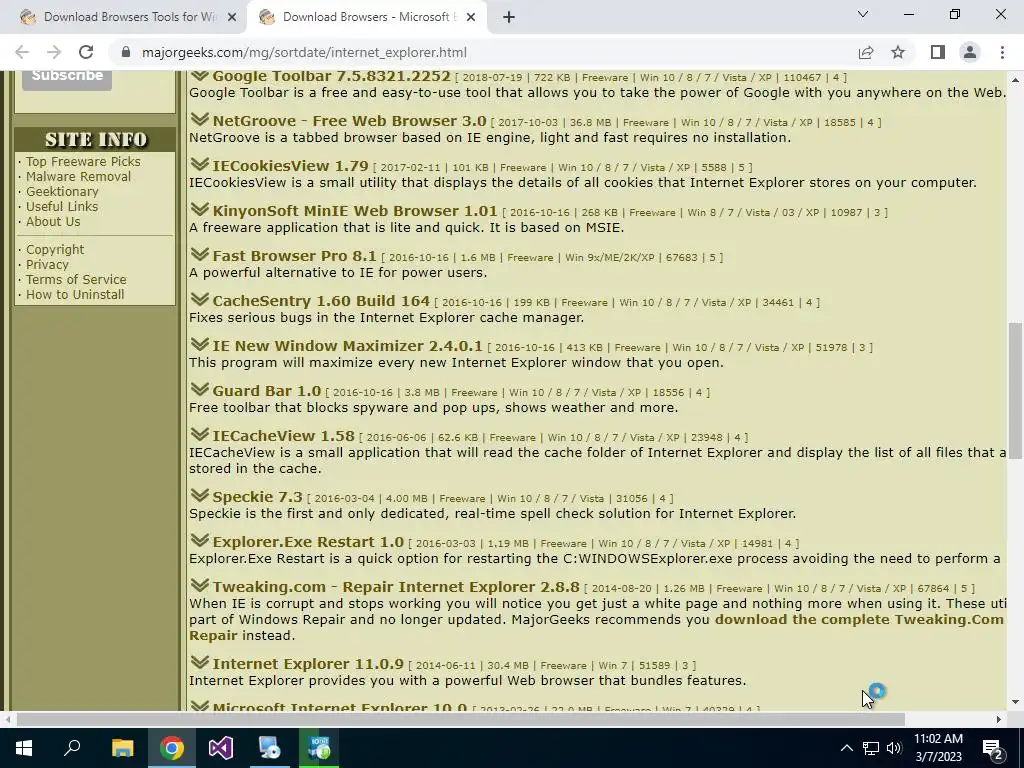
Task: Click the address bar URL
Action: 304,52
